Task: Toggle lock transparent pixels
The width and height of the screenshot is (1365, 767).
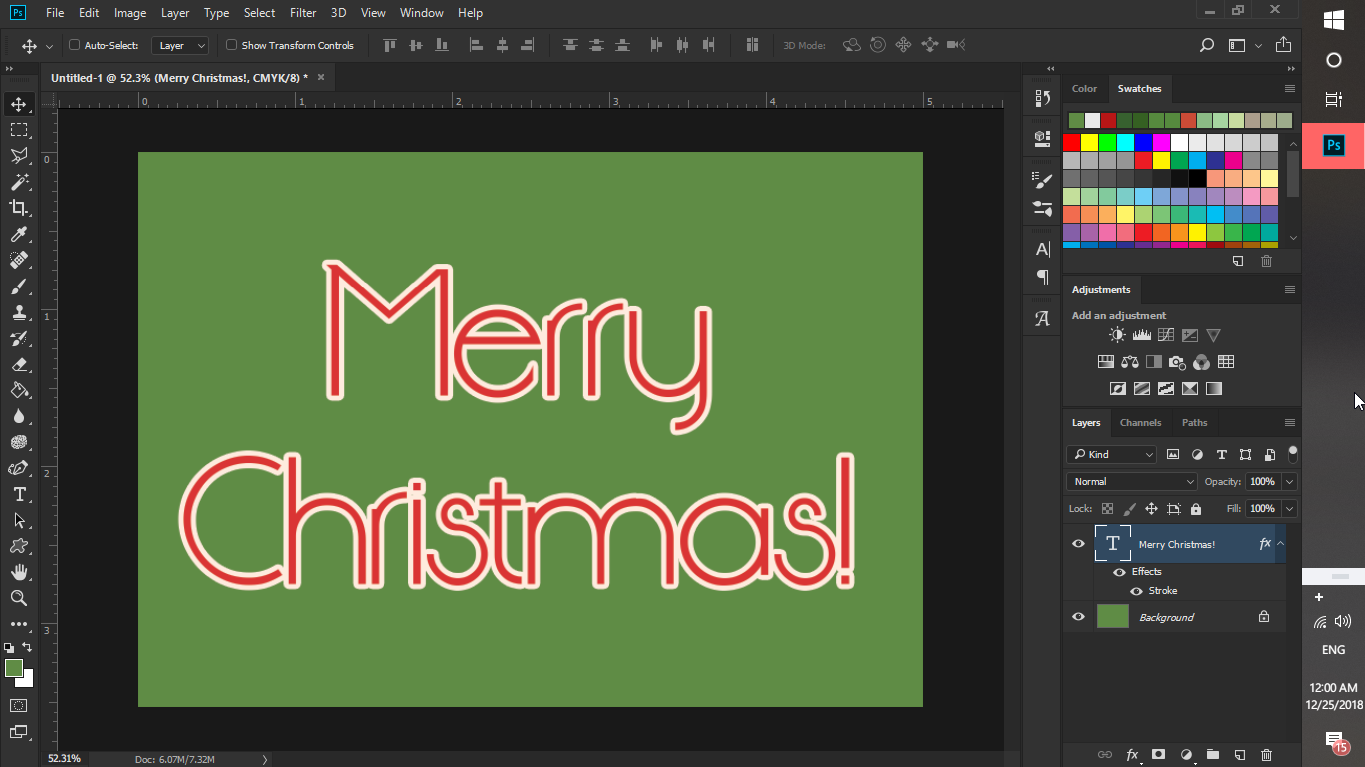Action: point(1107,509)
